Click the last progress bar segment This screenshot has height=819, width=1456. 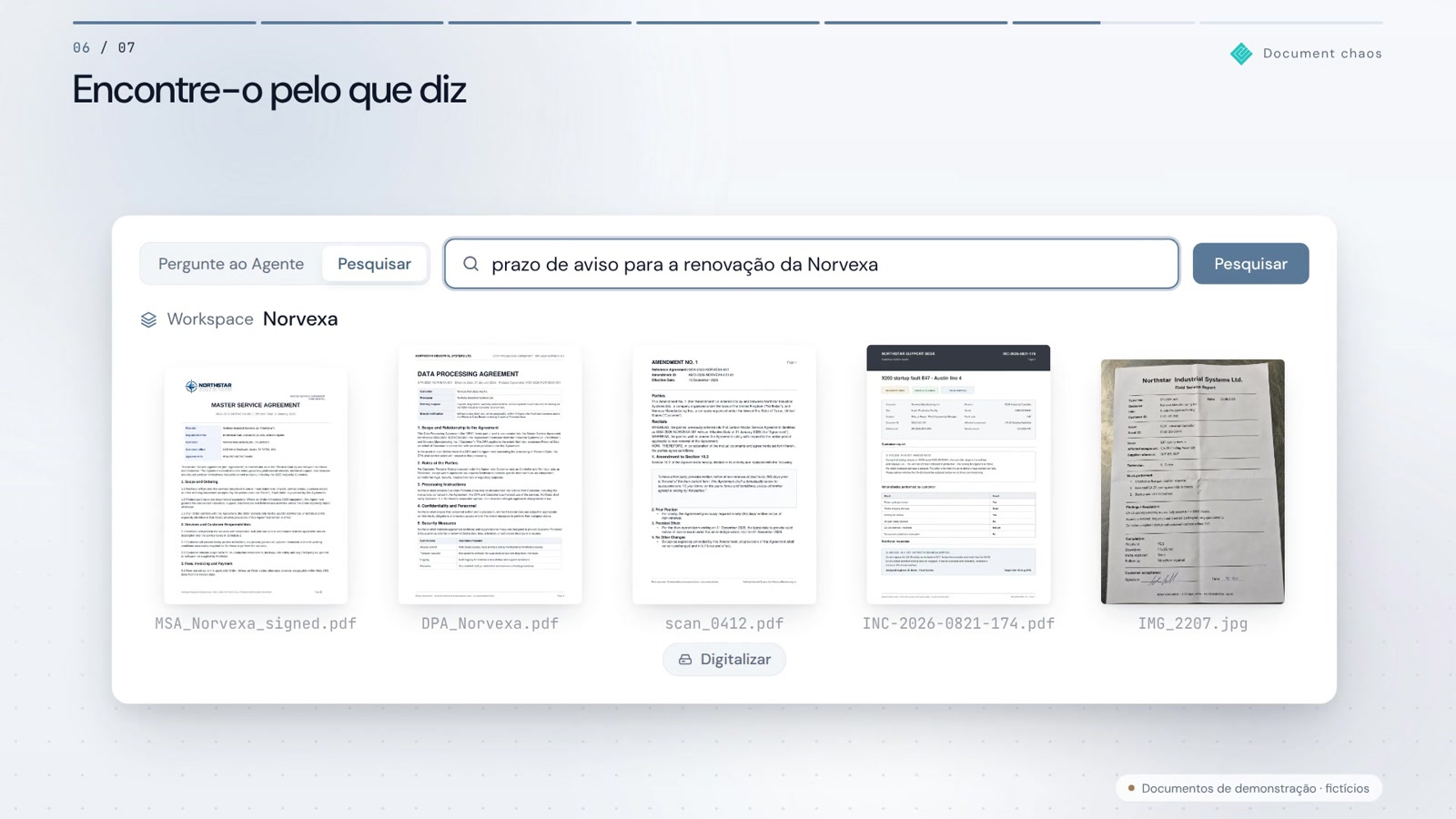click(1291, 23)
